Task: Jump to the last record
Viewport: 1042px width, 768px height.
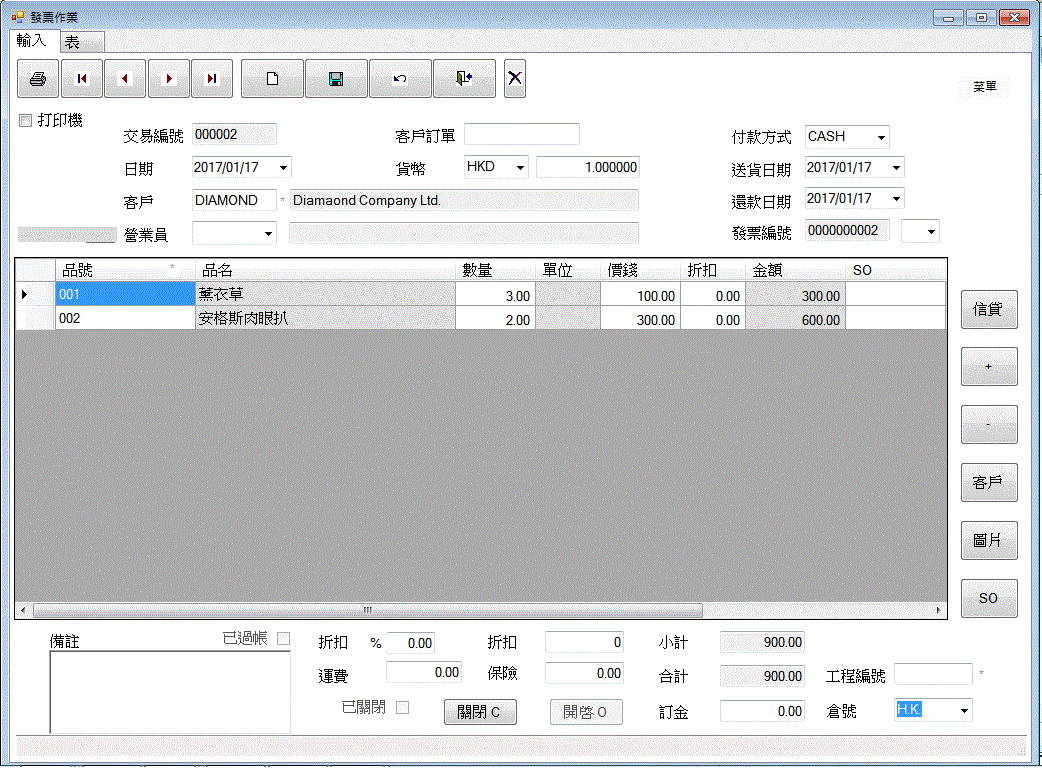Action: click(x=212, y=78)
